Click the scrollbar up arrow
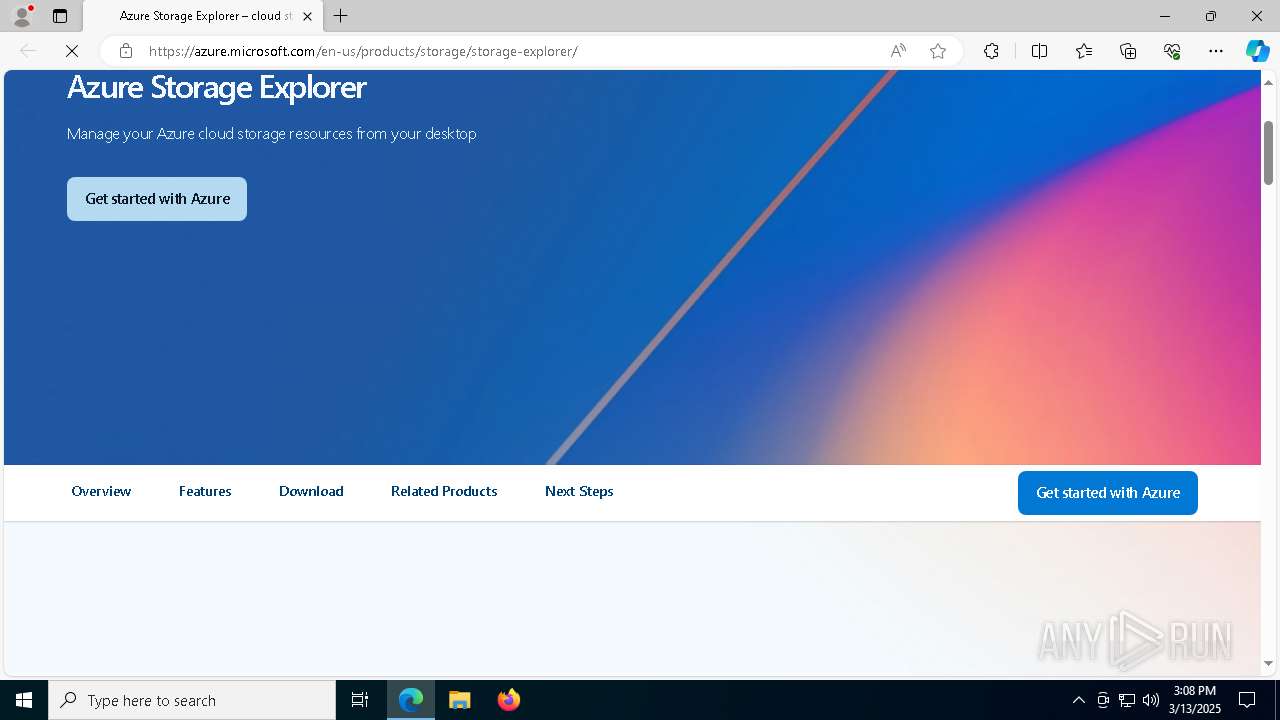The image size is (1280, 720). pos(1269,81)
